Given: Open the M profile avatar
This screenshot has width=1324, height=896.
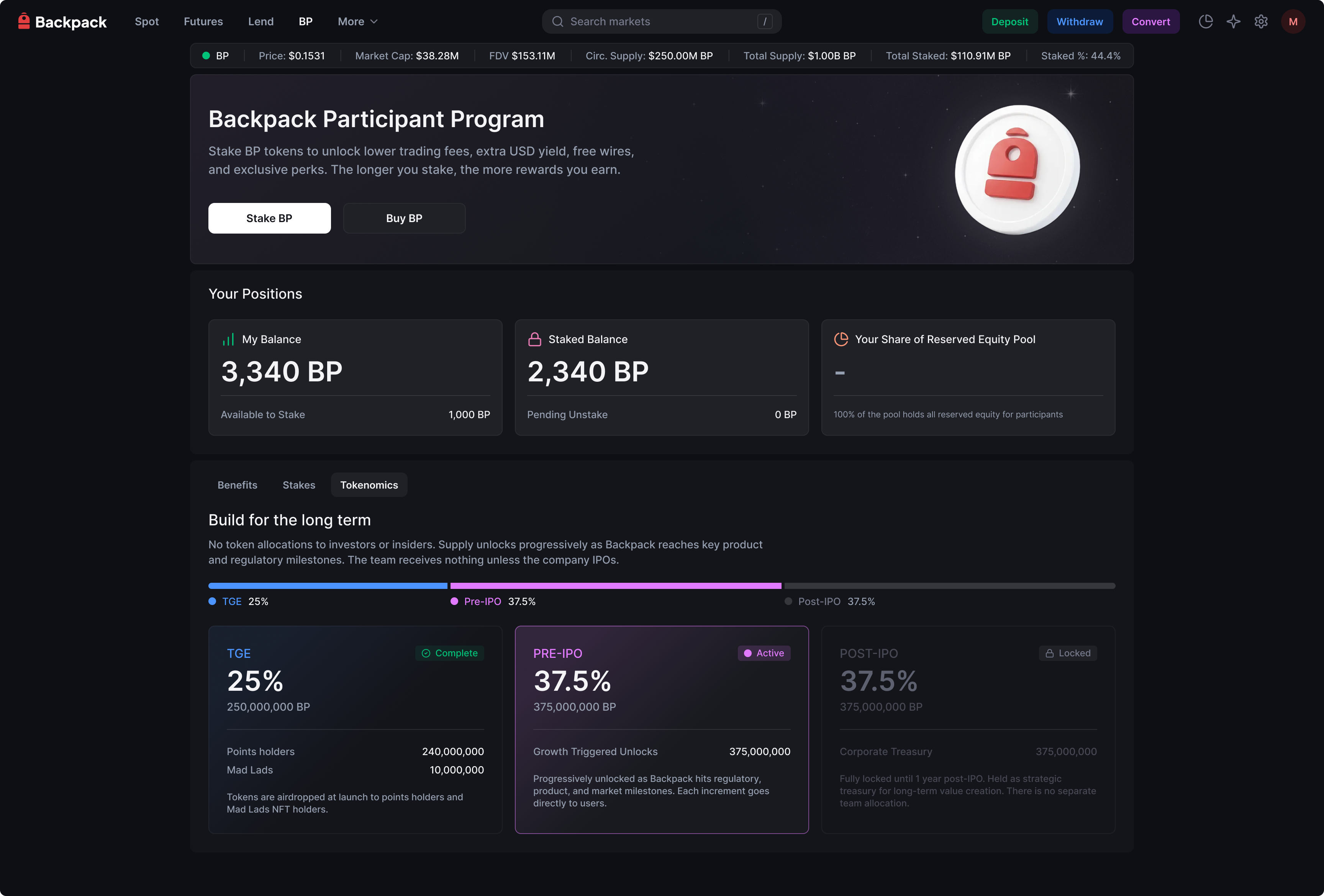Looking at the screenshot, I should tap(1293, 21).
